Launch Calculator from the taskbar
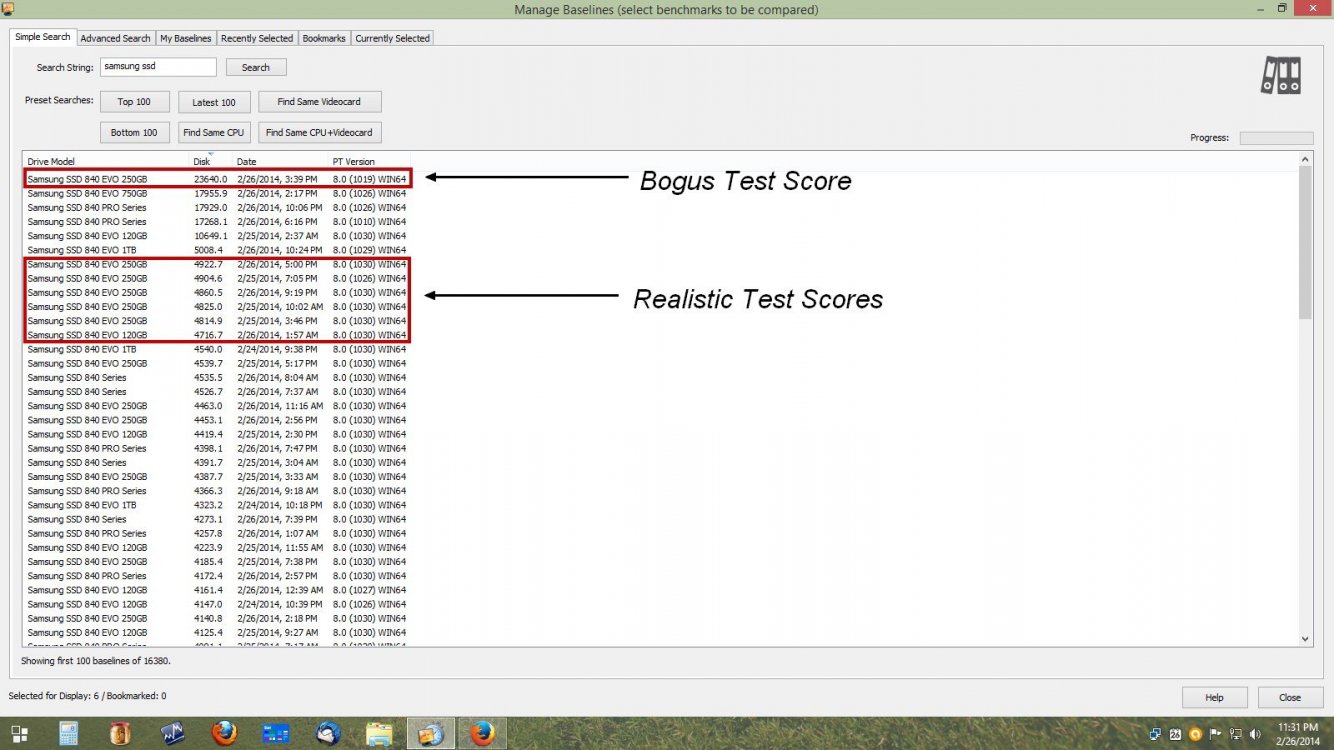Viewport: 1334px width, 750px height. pyautogui.click(x=69, y=733)
